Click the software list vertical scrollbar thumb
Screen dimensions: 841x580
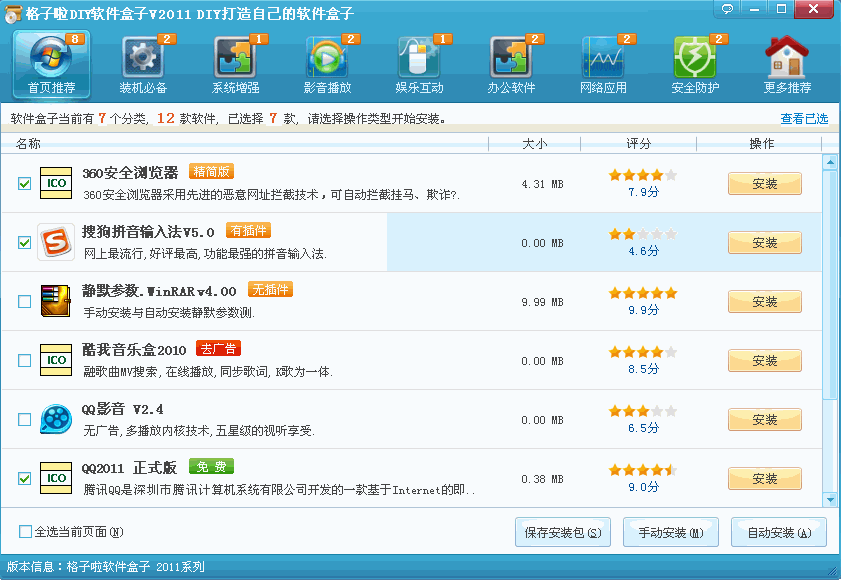pyautogui.click(x=830, y=284)
